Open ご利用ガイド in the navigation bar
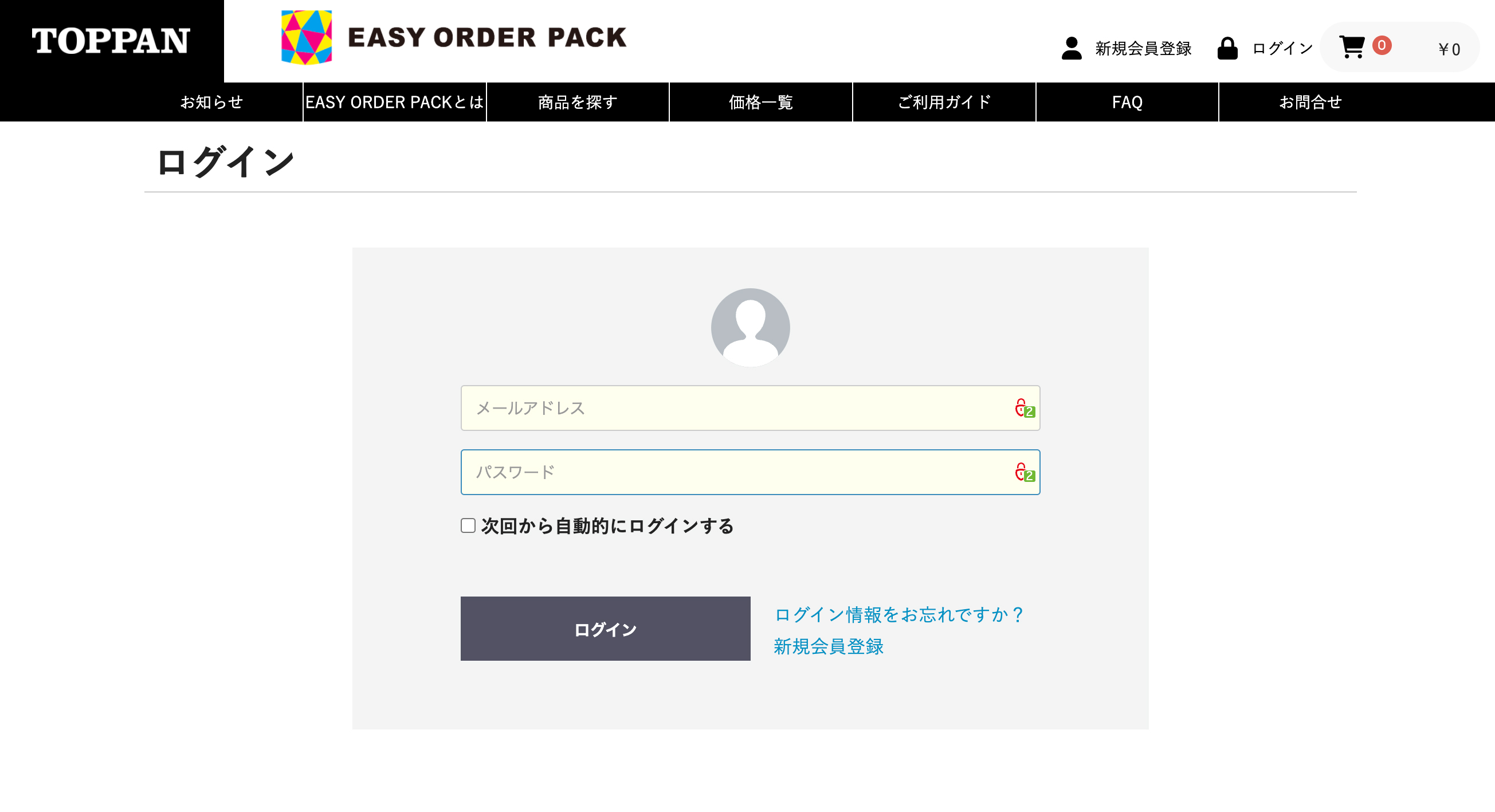The width and height of the screenshot is (1495, 812). coord(944,102)
